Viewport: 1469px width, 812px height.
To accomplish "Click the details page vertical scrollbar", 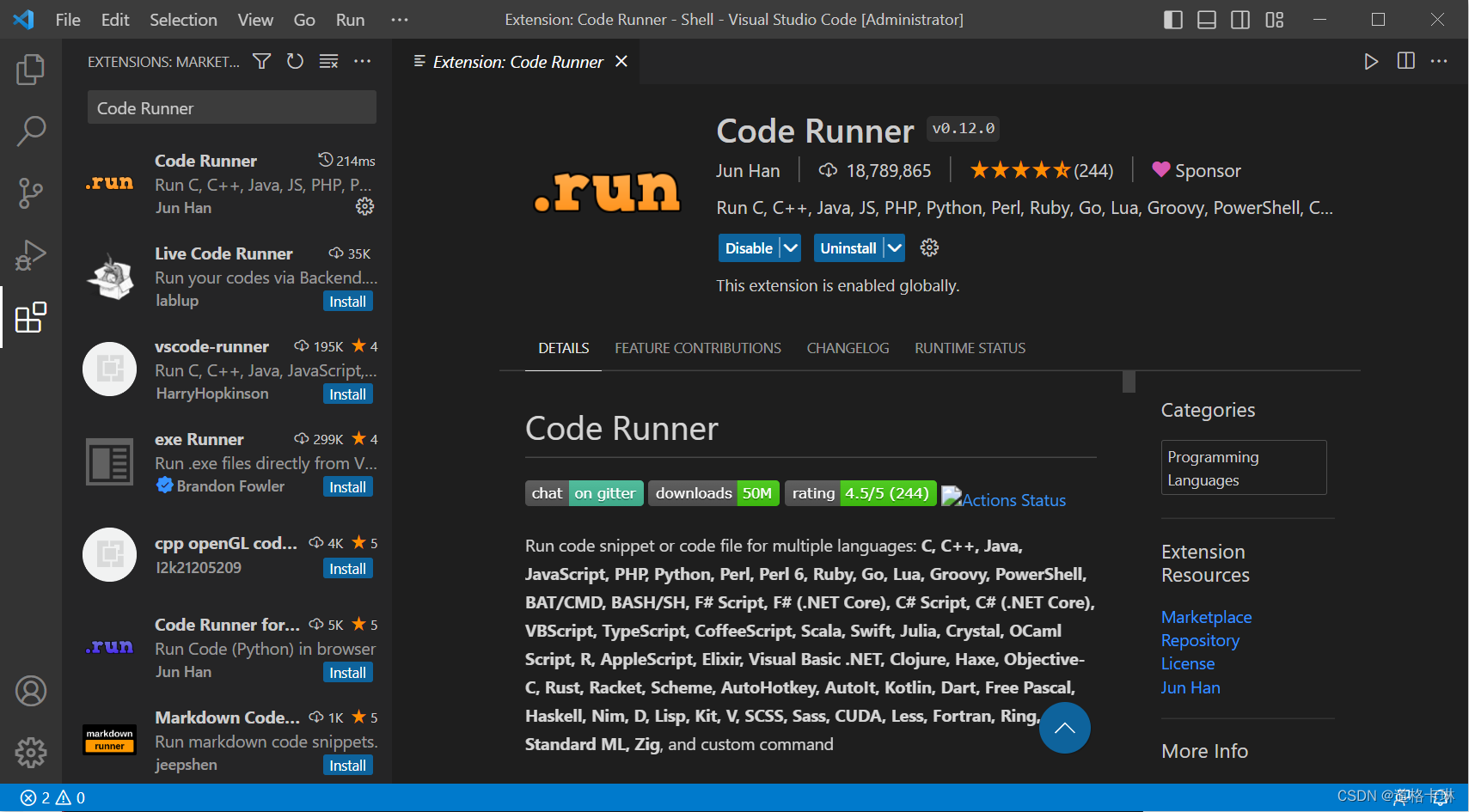I will click(1129, 382).
